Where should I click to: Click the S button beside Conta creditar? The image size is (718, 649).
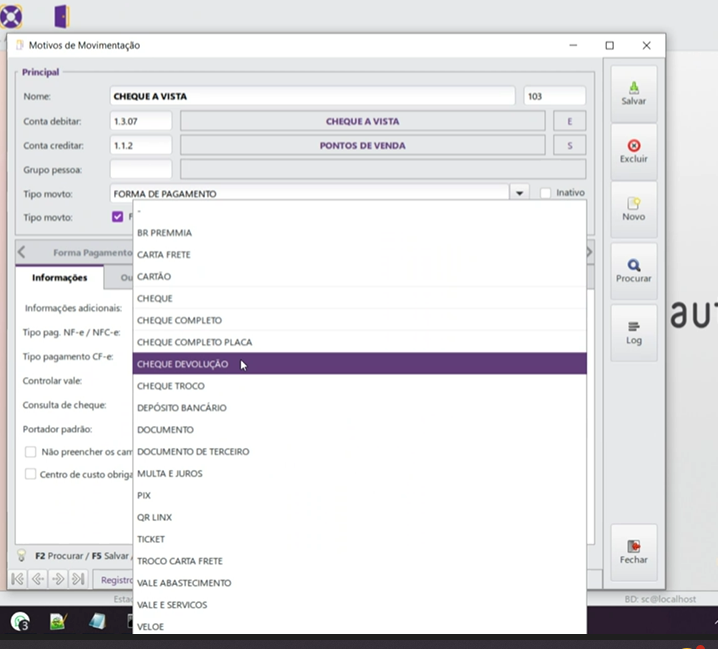[570, 146]
